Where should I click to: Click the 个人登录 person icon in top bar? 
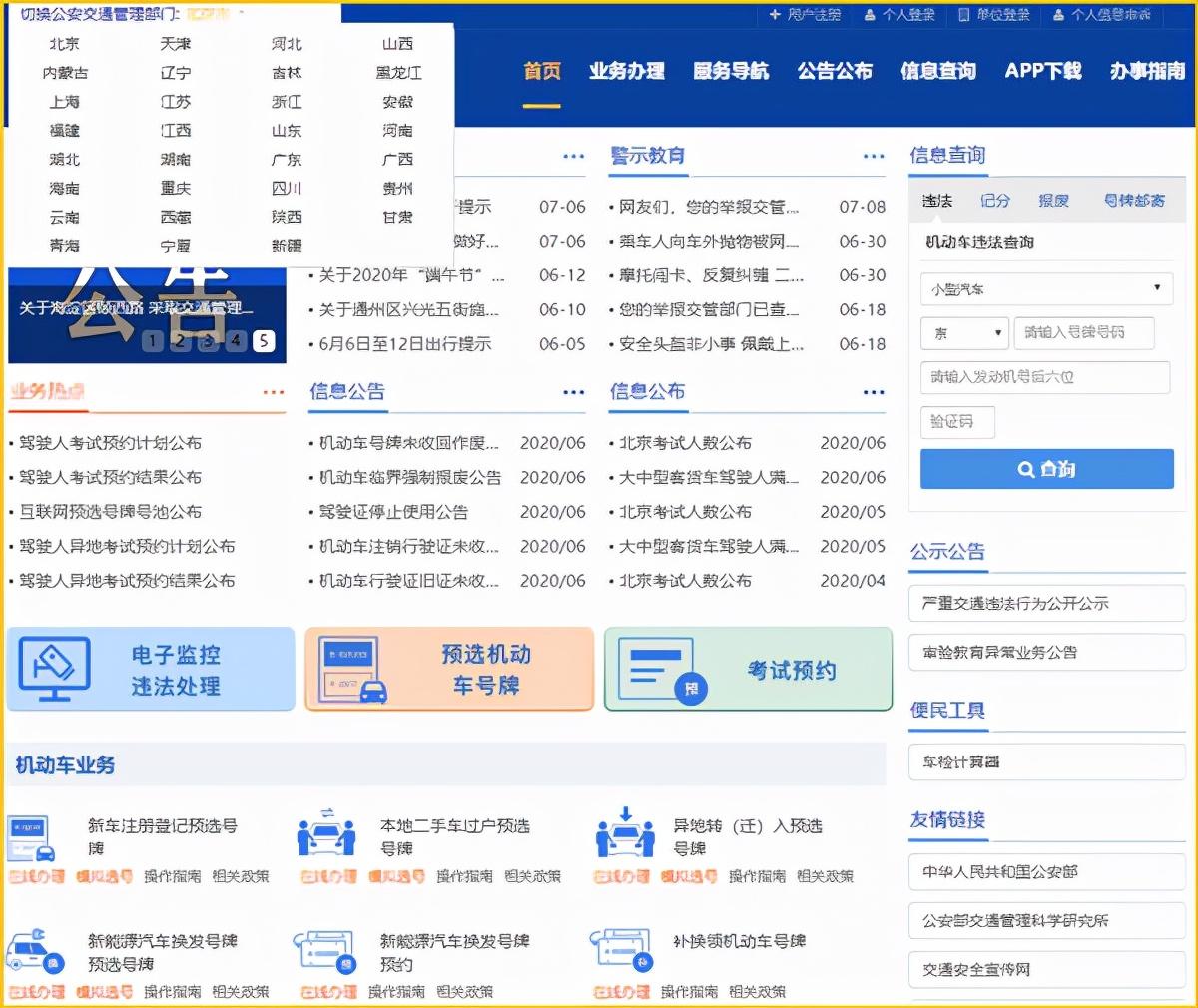click(x=872, y=12)
